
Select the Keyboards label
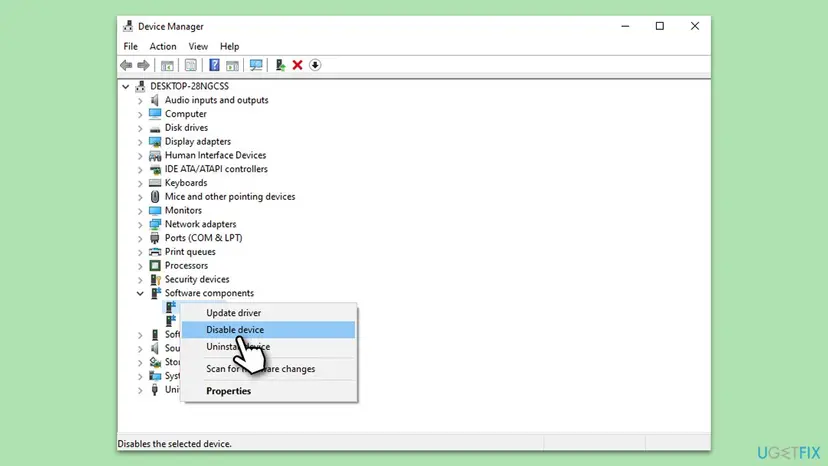[186, 182]
